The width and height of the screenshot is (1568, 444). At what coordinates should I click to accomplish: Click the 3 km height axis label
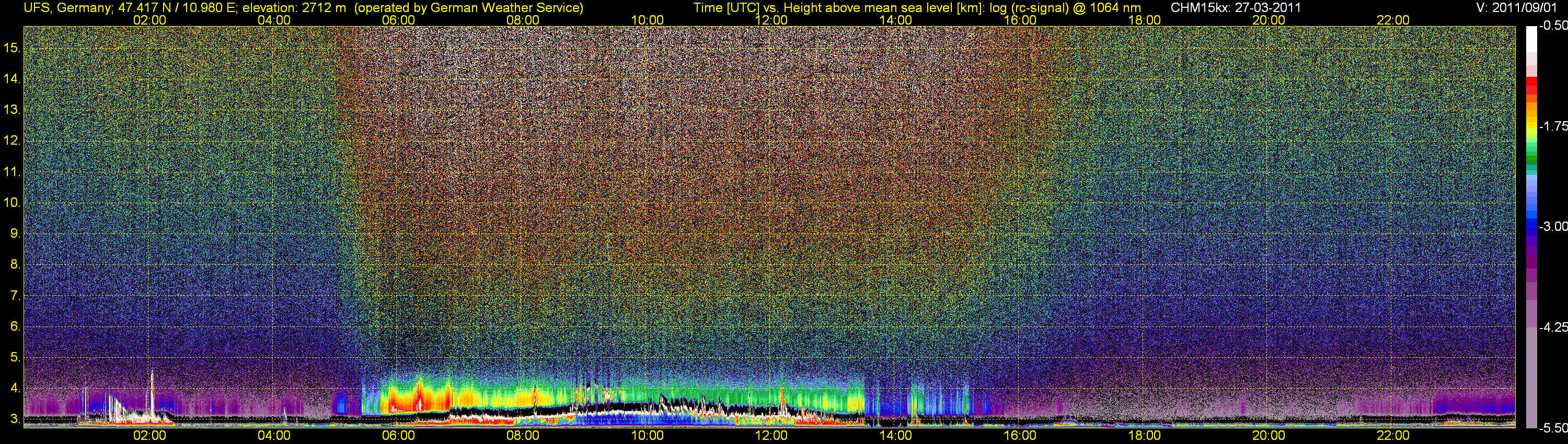[15, 419]
